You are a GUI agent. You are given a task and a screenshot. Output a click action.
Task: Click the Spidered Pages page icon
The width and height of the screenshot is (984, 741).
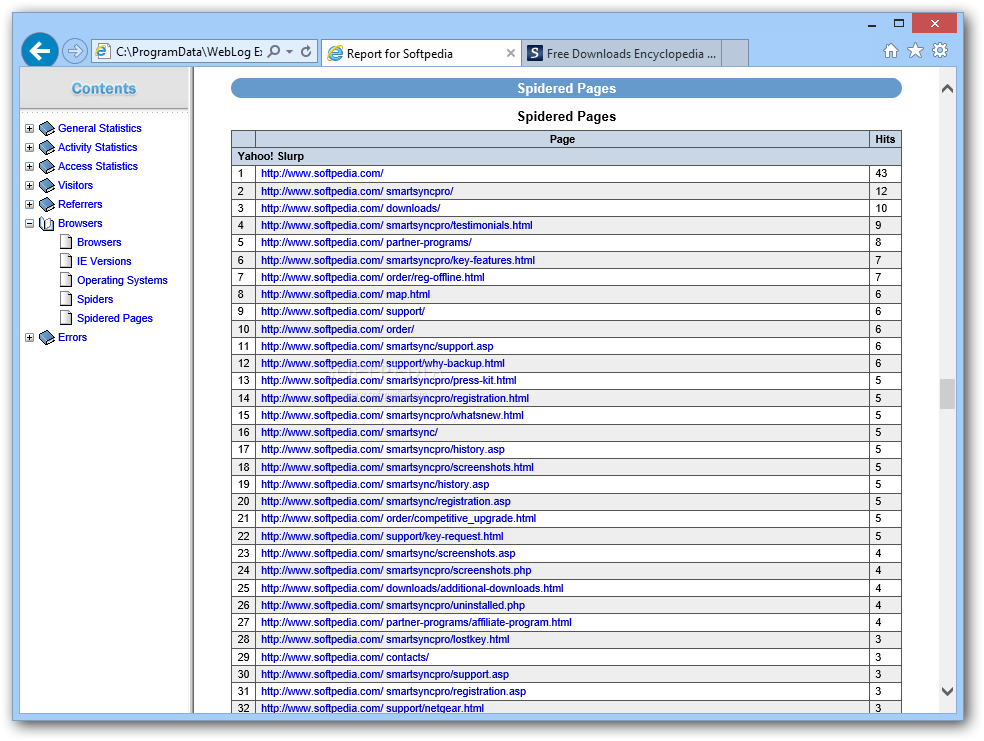pos(66,317)
